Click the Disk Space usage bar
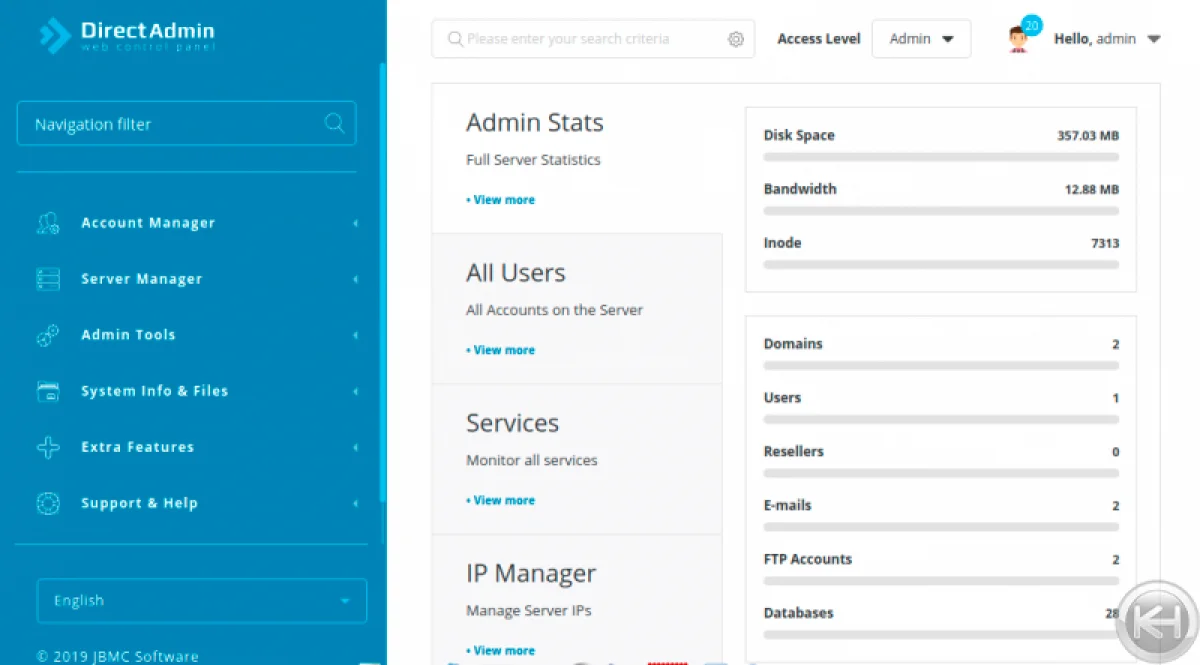Viewport: 1200px width, 665px height. point(940,157)
